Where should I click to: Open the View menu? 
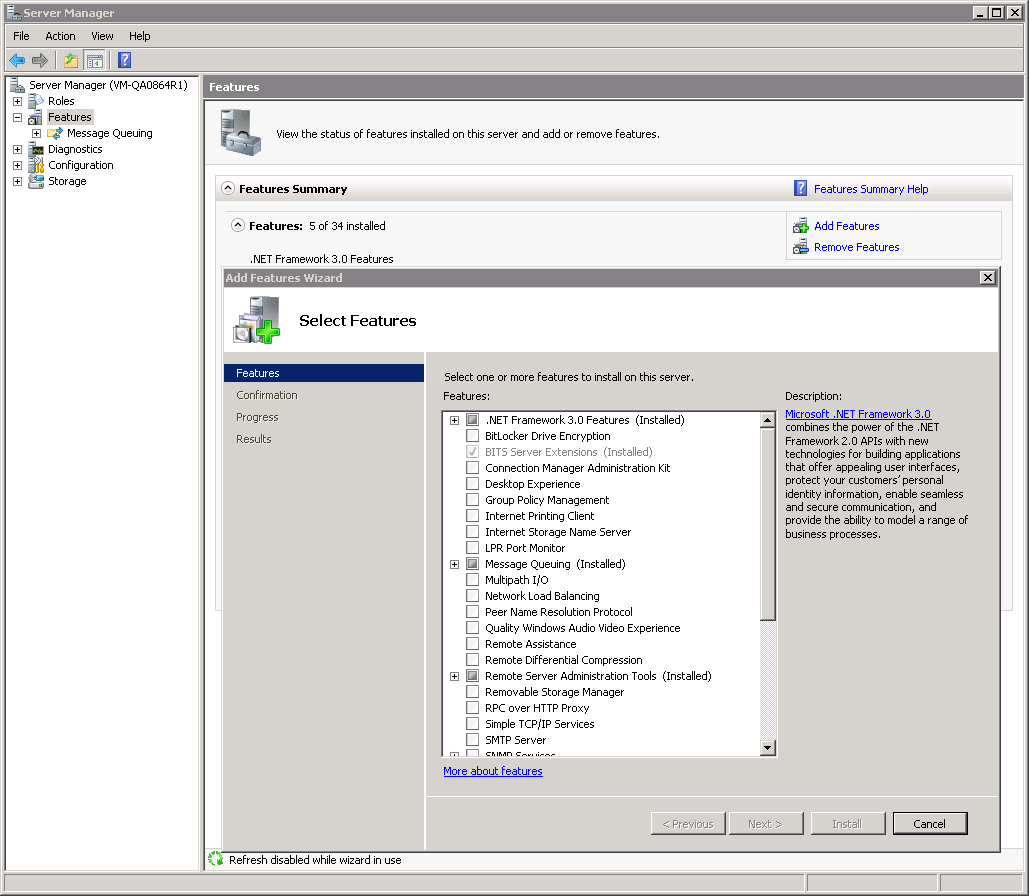[x=102, y=36]
